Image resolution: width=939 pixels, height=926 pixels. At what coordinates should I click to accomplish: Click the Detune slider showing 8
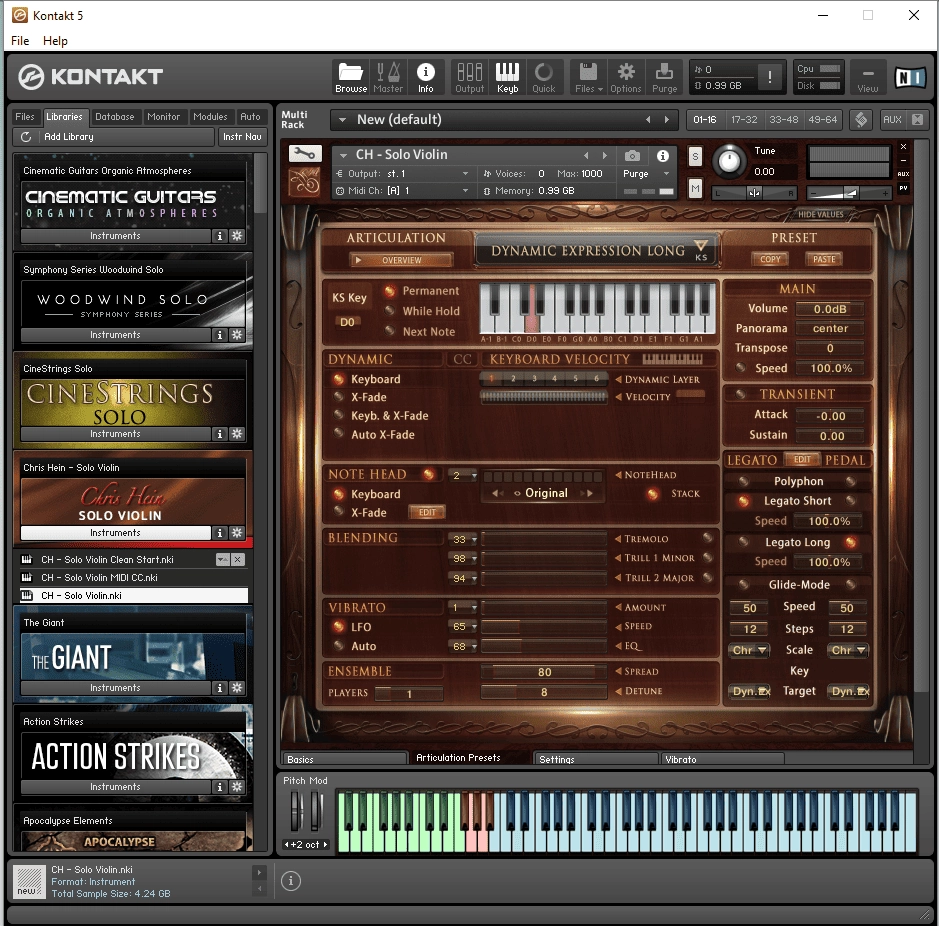(544, 692)
